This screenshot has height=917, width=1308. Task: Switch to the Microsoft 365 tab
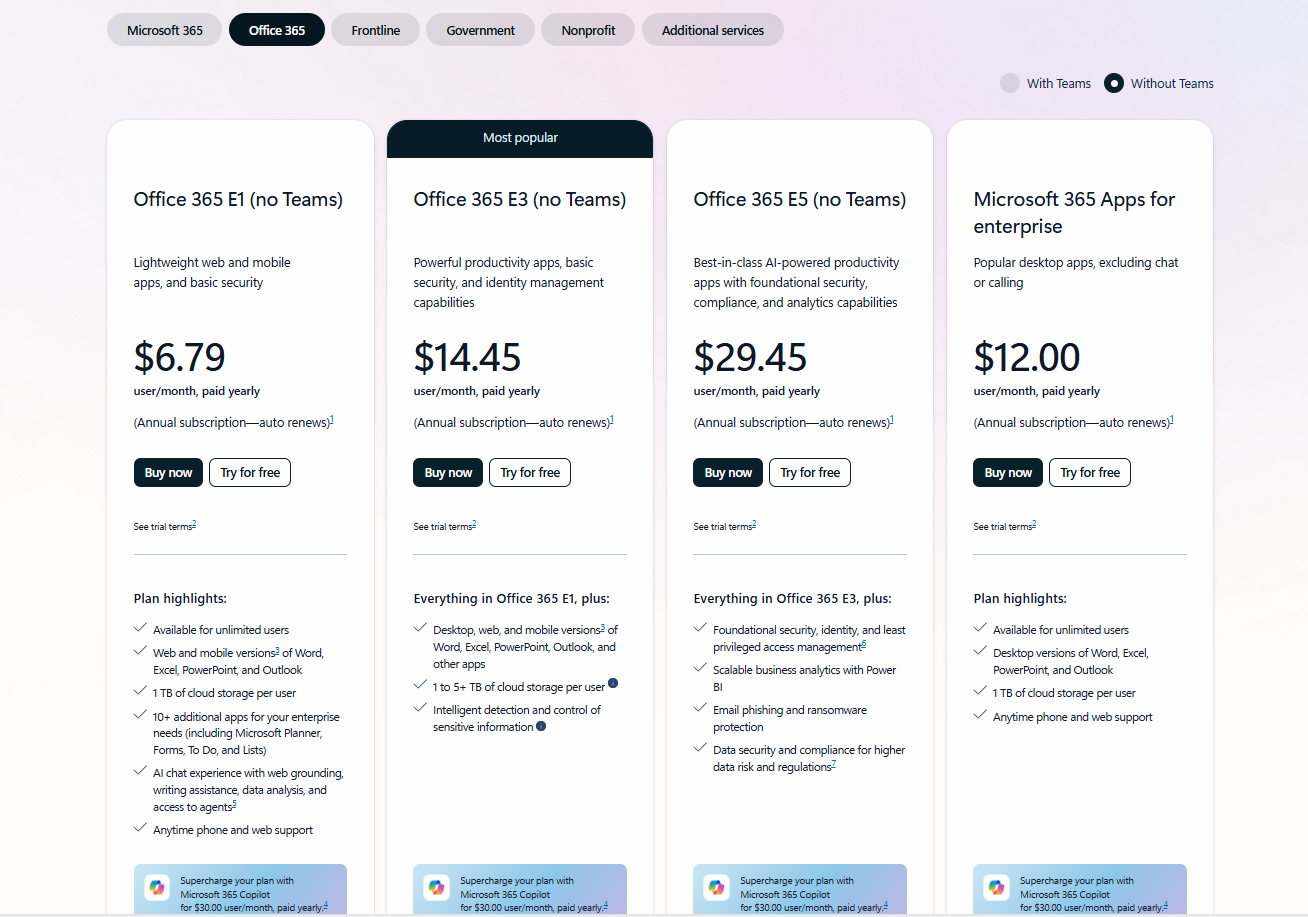tap(164, 29)
